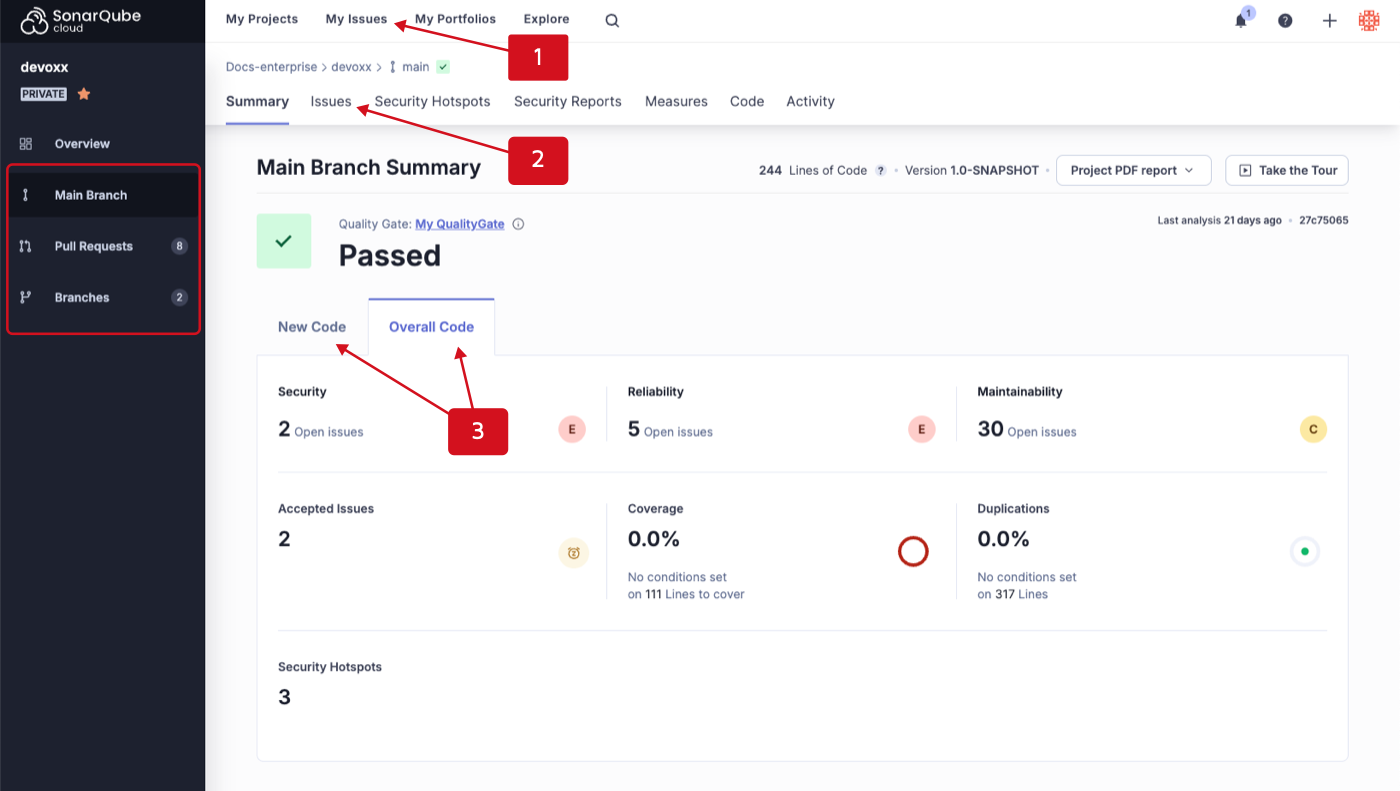Click the Main Branch sidebar icon
The width and height of the screenshot is (1400, 791).
click(x=26, y=195)
